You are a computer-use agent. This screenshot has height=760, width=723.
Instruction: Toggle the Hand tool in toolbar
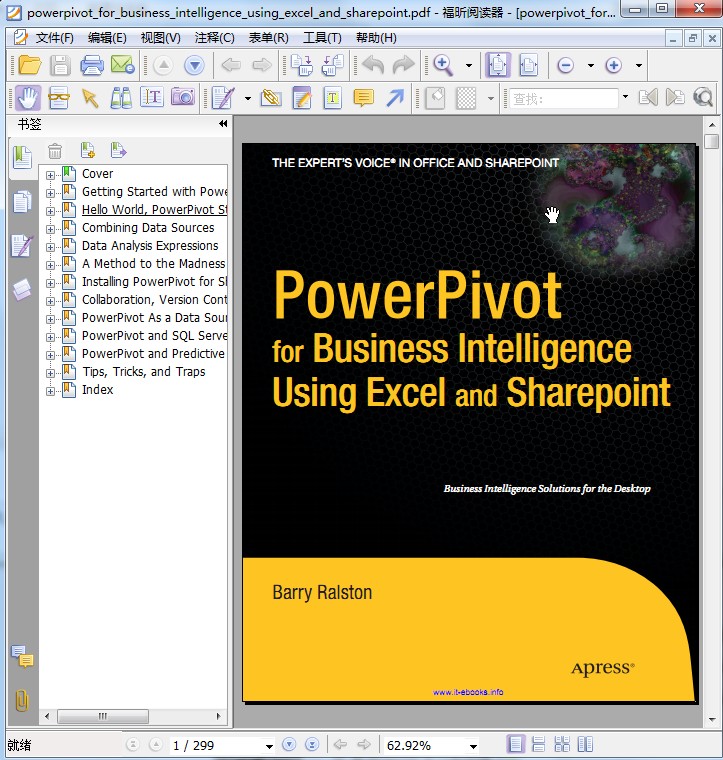[x=27, y=98]
